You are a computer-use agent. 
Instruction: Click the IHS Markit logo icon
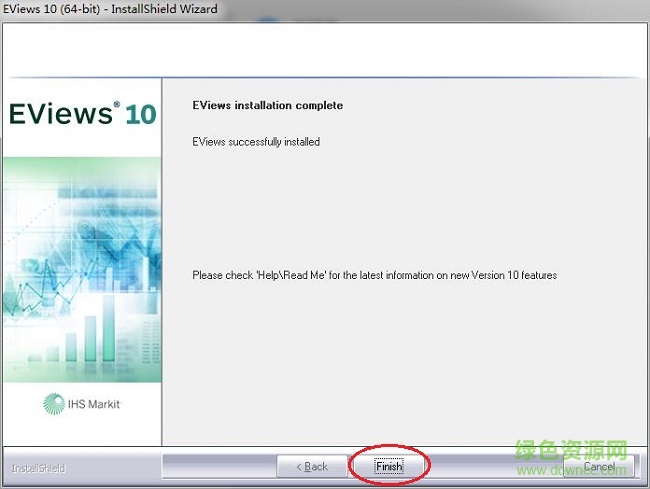(x=54, y=404)
